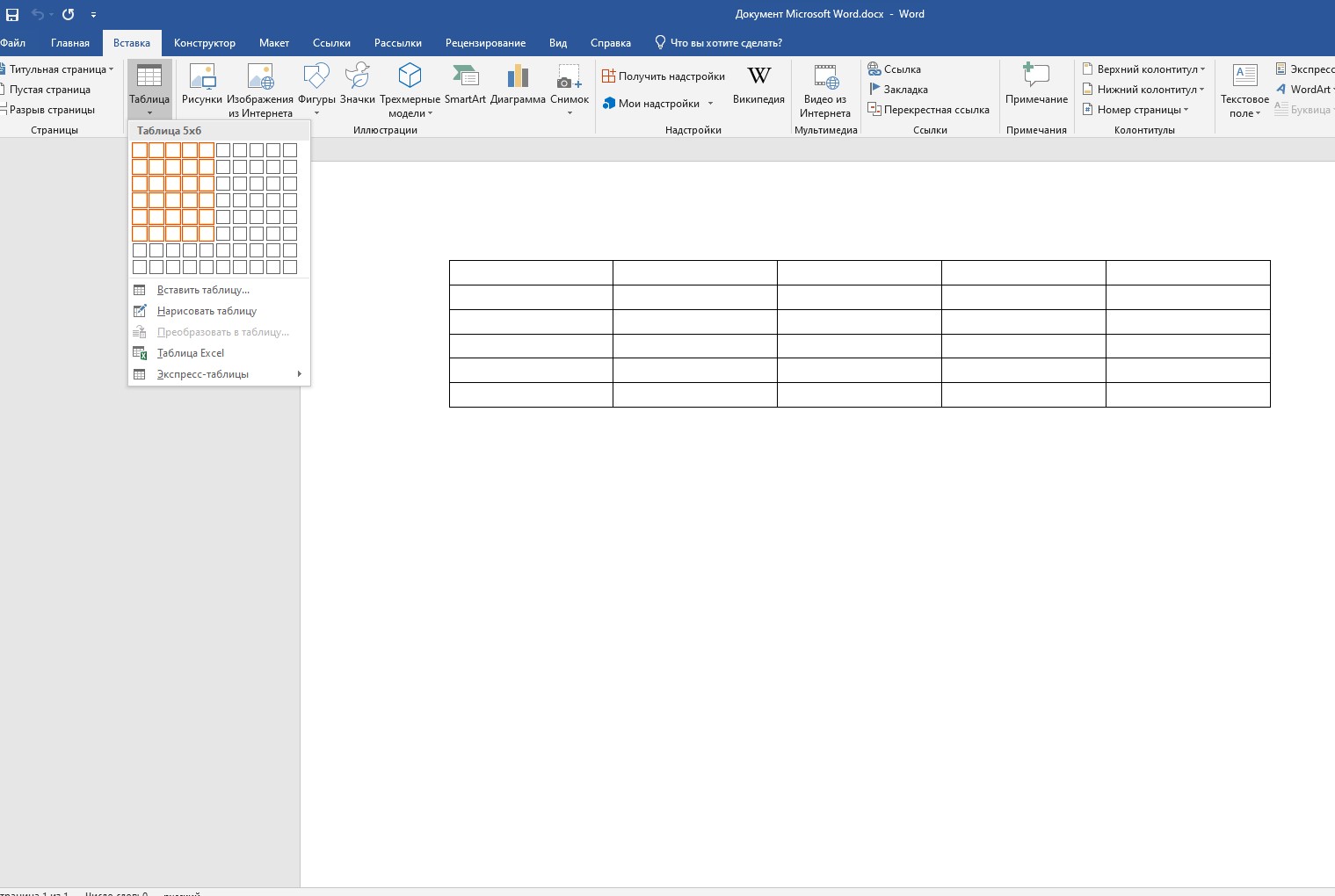Screen dimensions: 1335x896
Task: Click Видео из Интернета icon
Action: pyautogui.click(x=825, y=76)
